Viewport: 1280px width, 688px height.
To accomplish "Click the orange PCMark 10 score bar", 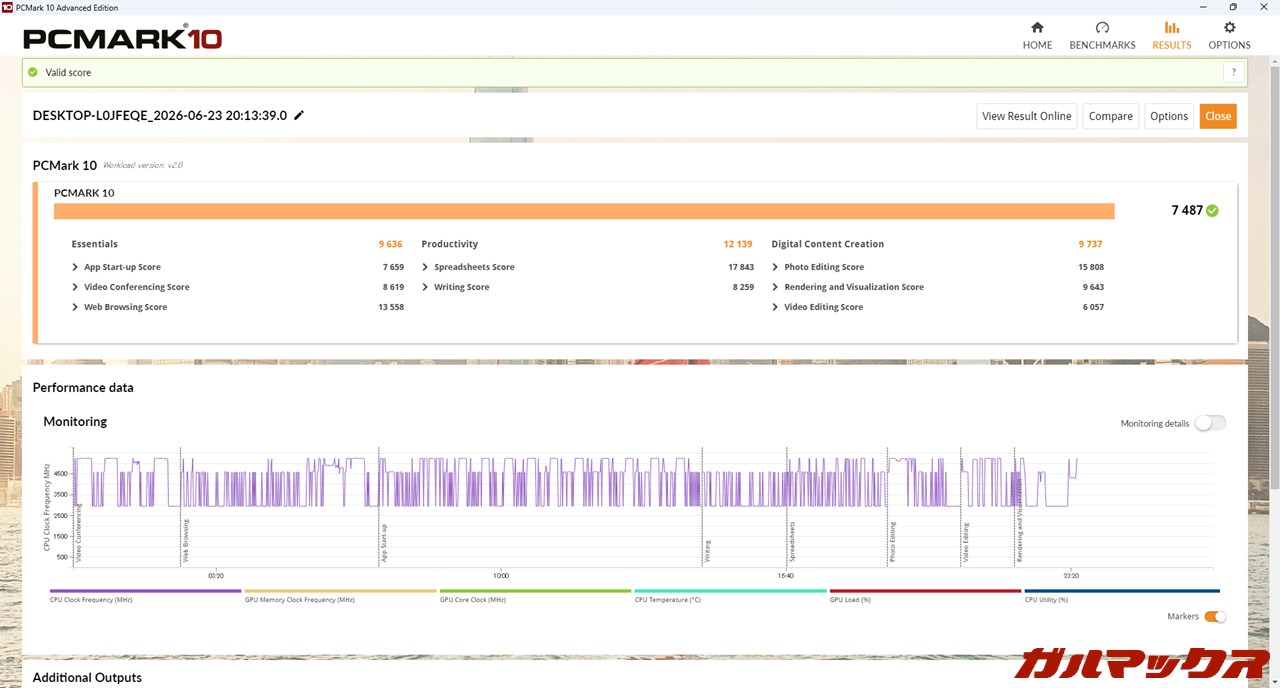I will tap(584, 211).
